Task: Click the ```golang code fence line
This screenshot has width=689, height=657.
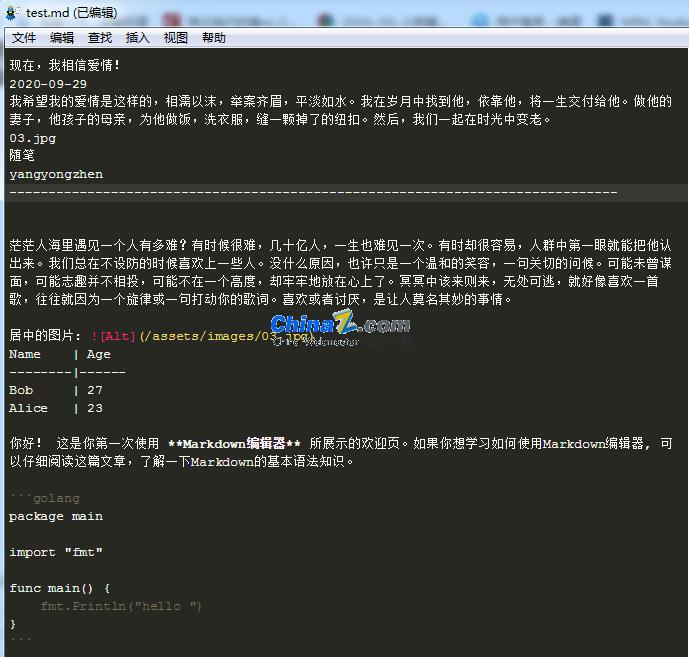Action: pyautogui.click(x=44, y=498)
